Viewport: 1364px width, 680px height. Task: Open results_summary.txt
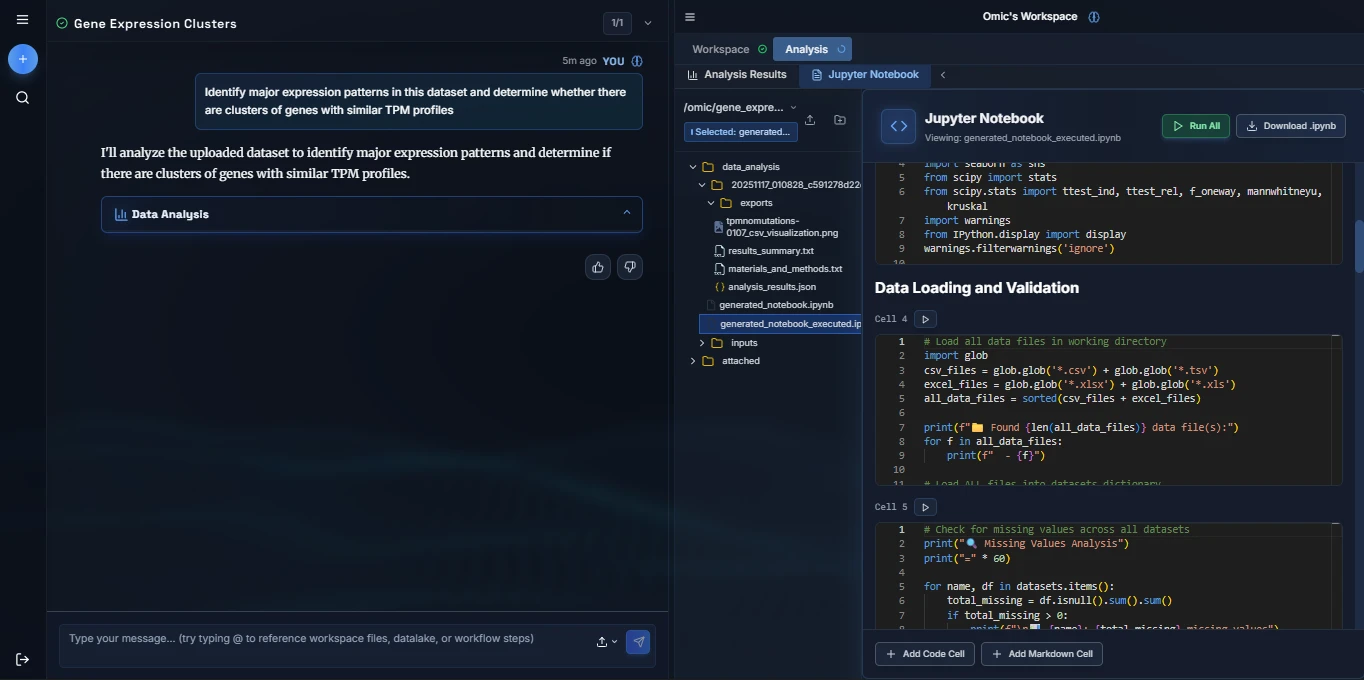click(x=770, y=251)
